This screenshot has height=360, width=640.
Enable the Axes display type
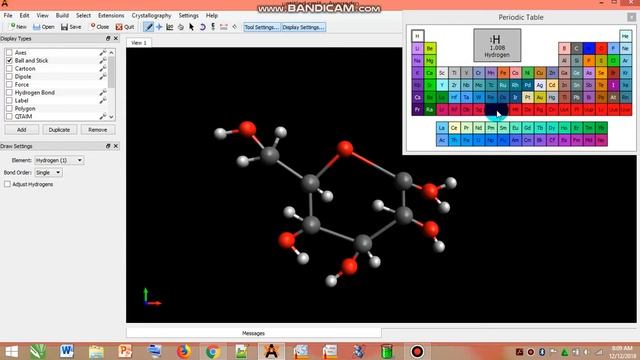pos(9,53)
